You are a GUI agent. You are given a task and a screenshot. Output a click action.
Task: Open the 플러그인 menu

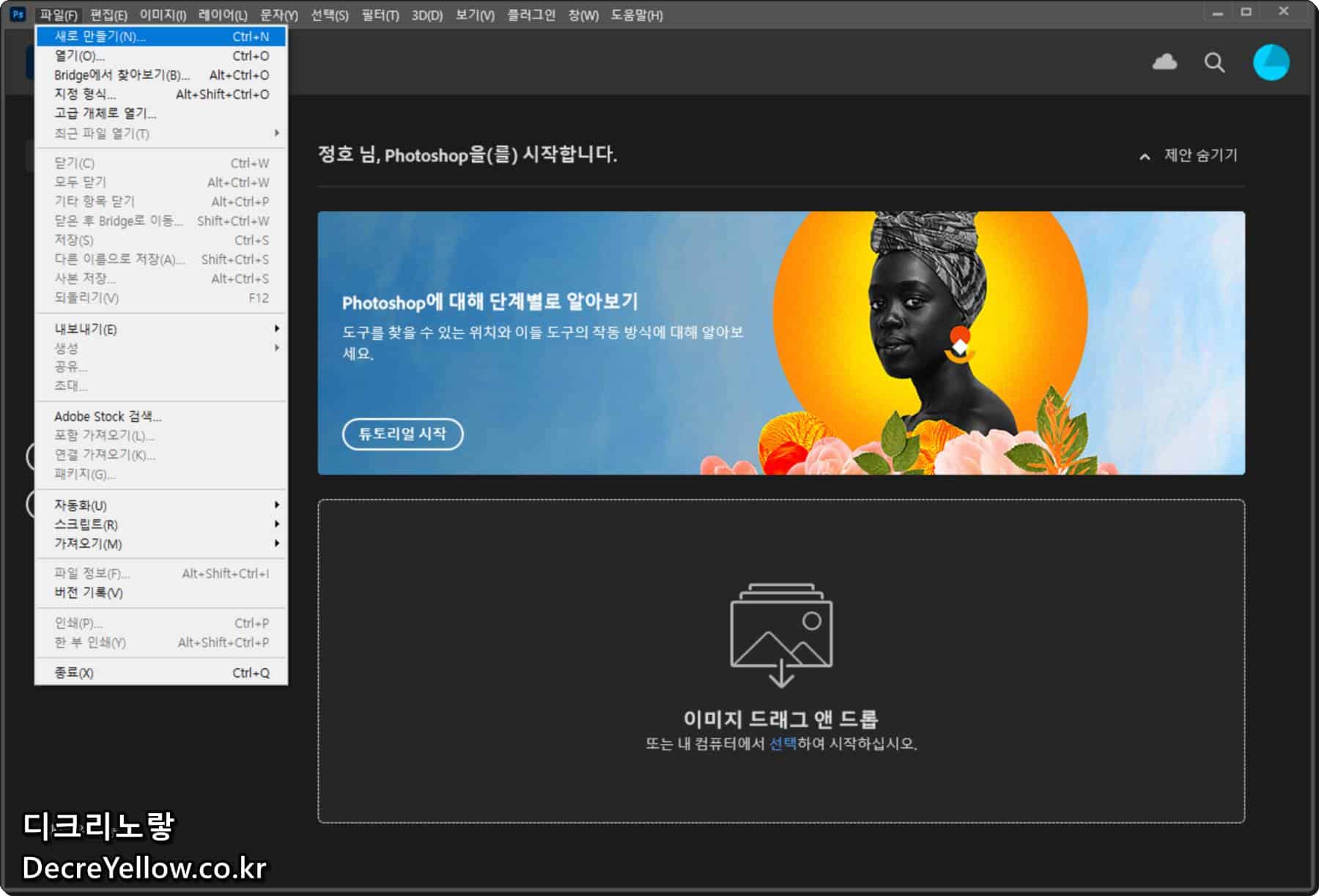coord(531,15)
